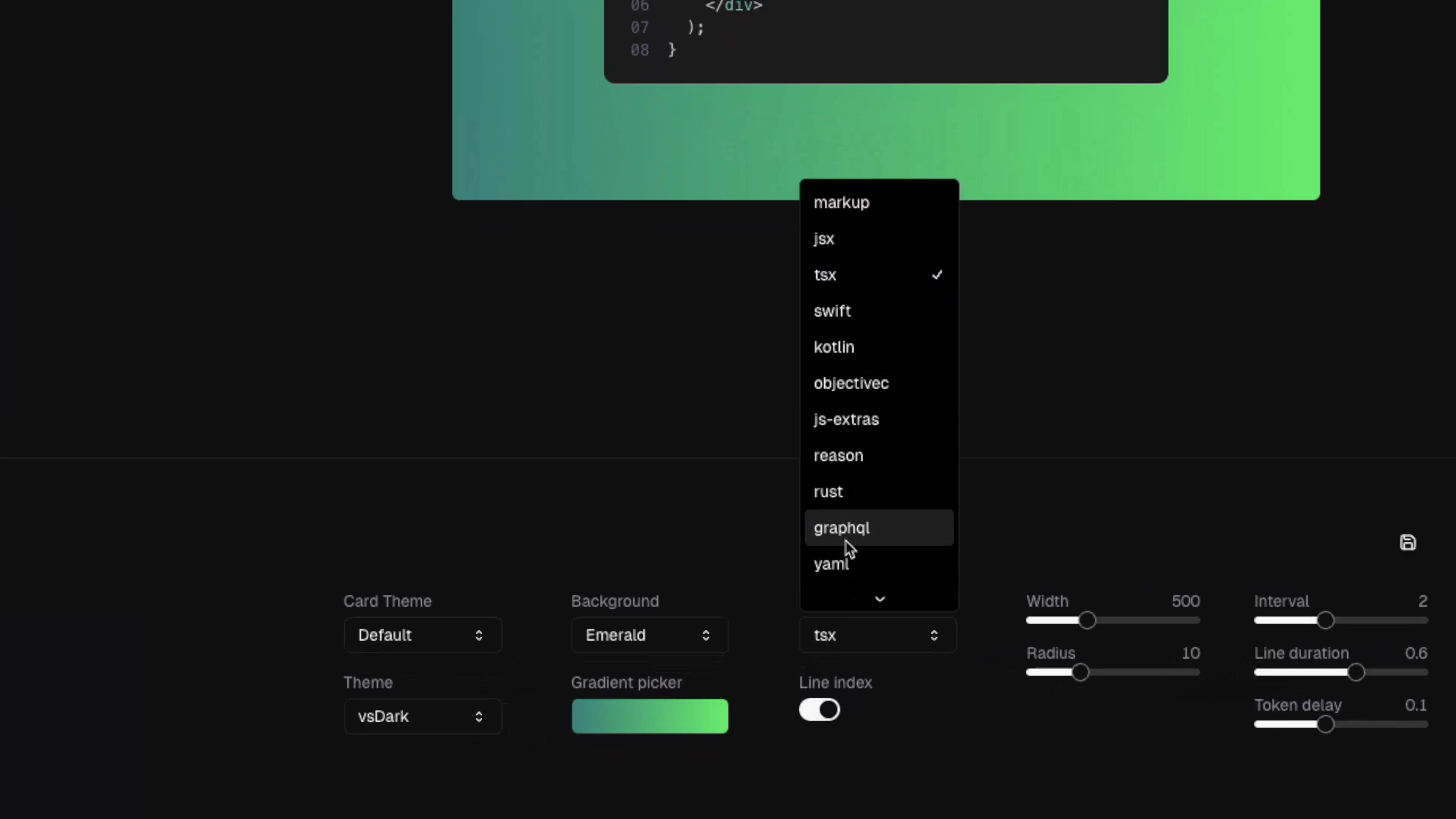Screen dimensions: 1456x819
Task: Click the Token delay slider handle
Action: (x=1326, y=724)
